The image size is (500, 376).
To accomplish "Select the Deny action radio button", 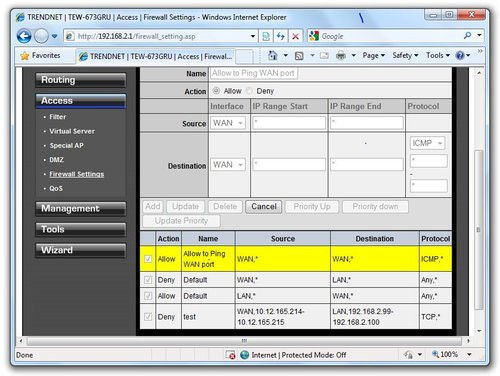I will pyautogui.click(x=249, y=91).
